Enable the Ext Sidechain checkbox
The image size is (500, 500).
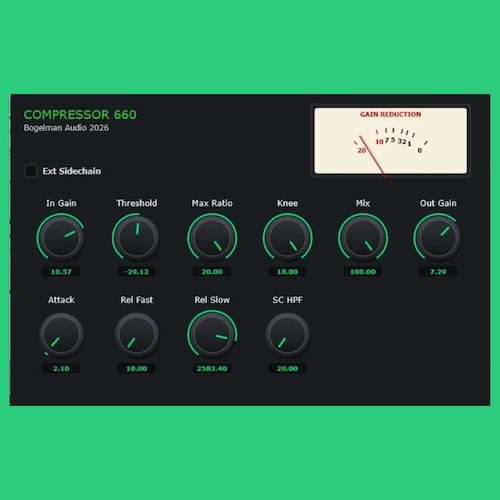click(x=31, y=171)
